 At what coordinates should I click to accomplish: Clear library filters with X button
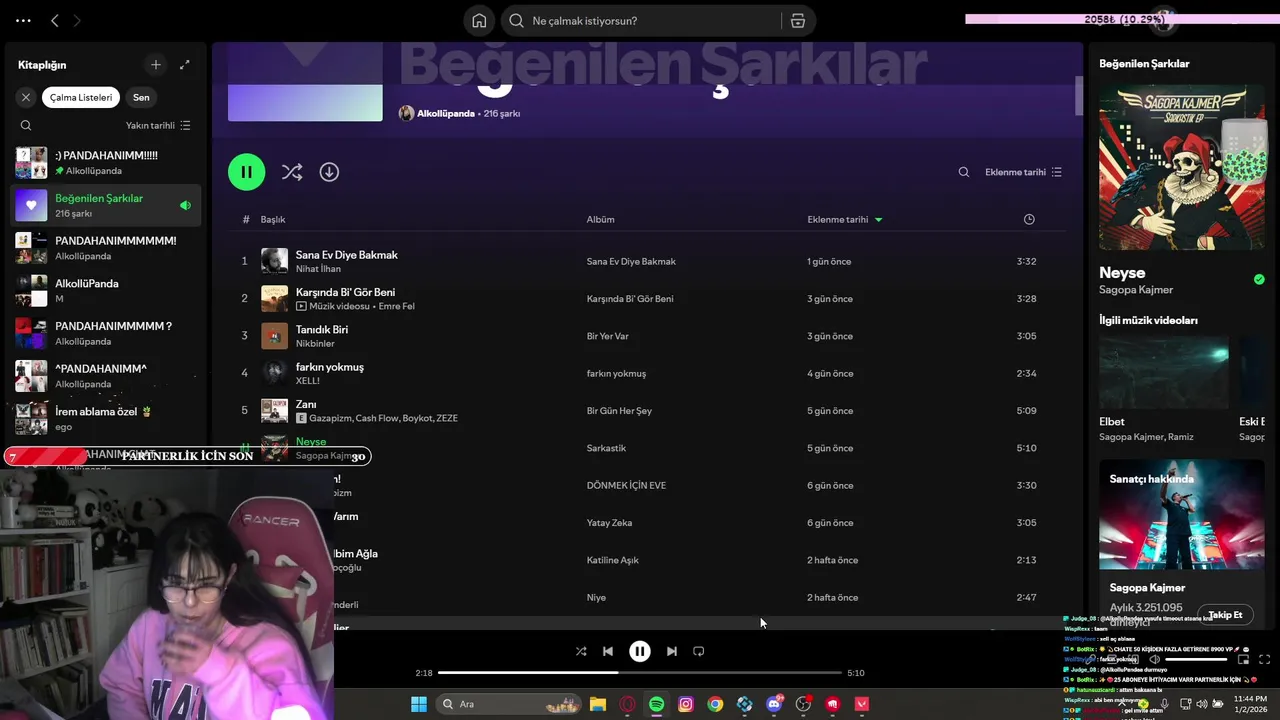26,97
